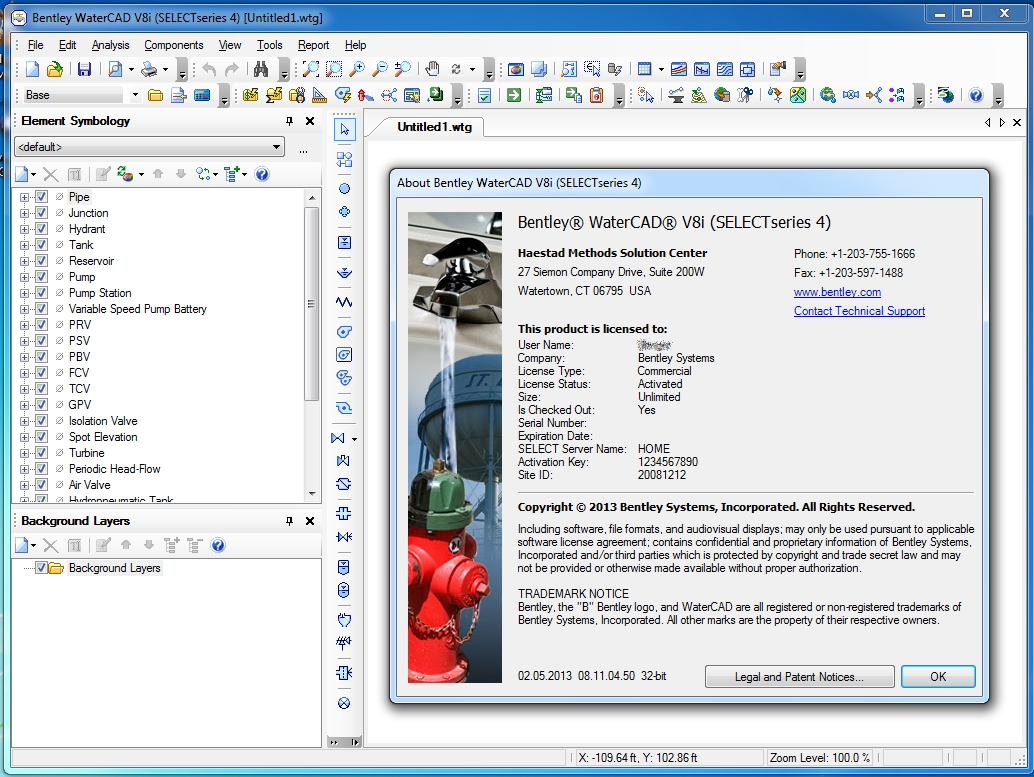Open the scenarios folder icon next to Base

[x=156, y=96]
